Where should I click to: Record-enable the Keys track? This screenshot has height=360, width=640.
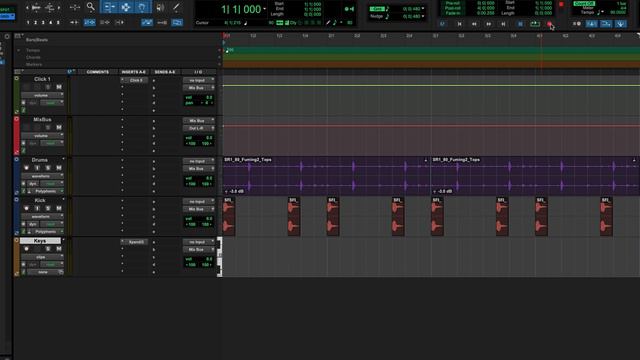(27, 249)
